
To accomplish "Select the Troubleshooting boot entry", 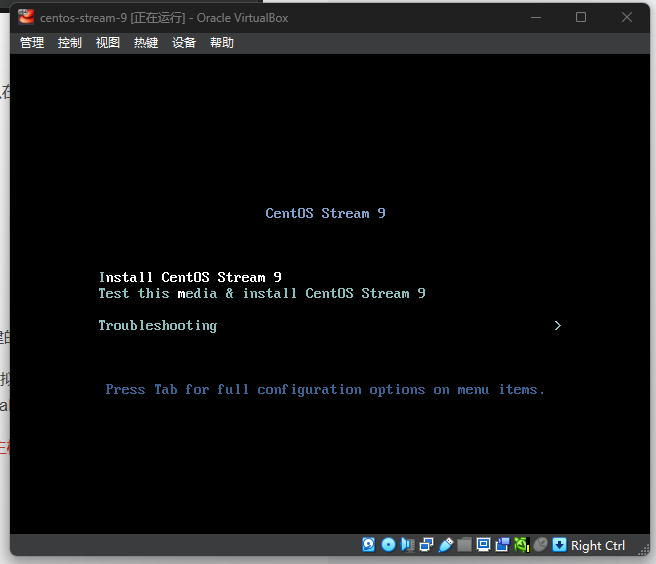I will (x=158, y=326).
